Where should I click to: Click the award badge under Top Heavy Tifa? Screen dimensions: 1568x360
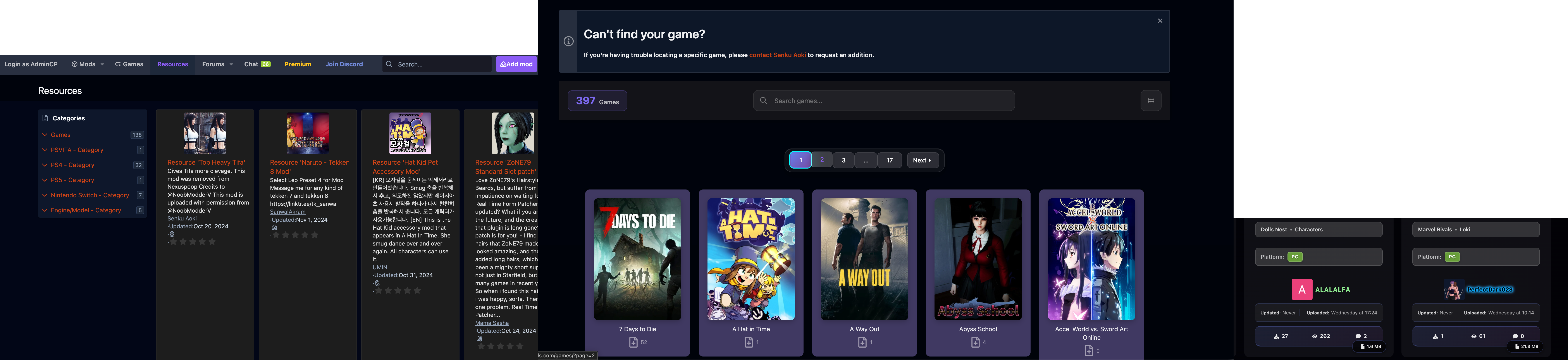[172, 234]
